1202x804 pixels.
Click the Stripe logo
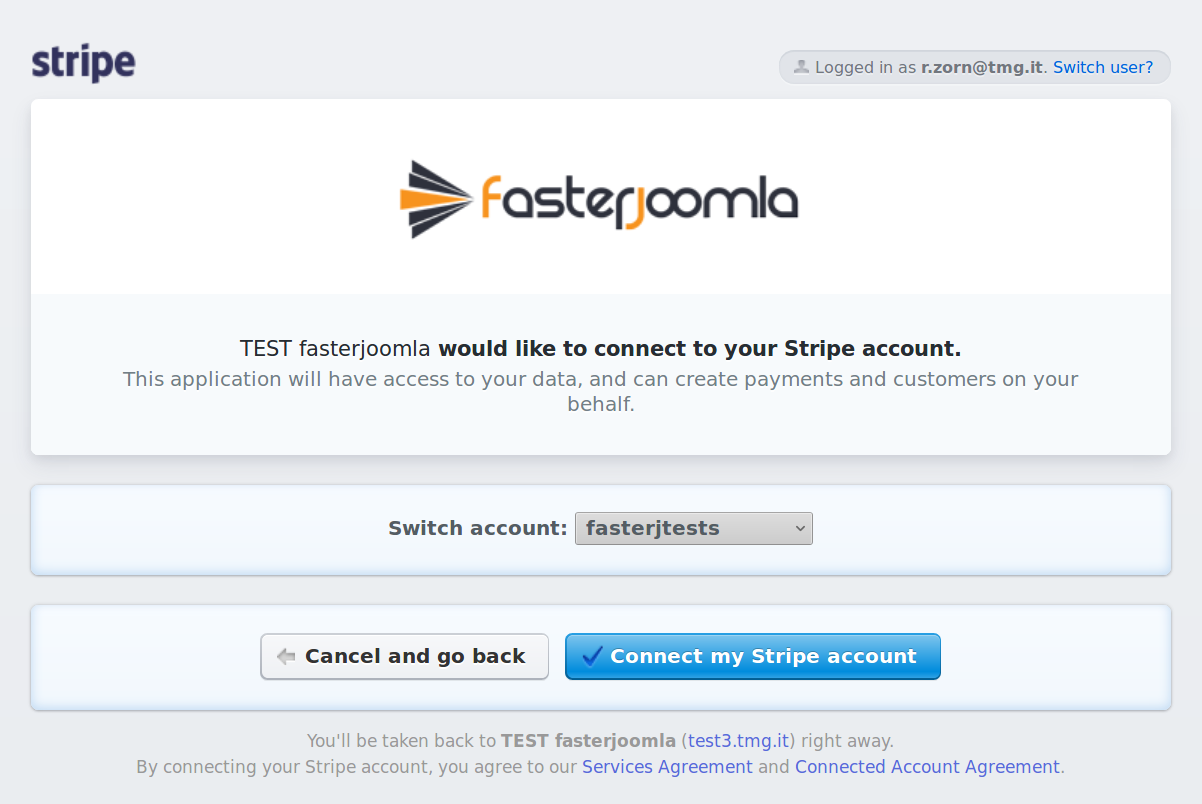(x=83, y=63)
